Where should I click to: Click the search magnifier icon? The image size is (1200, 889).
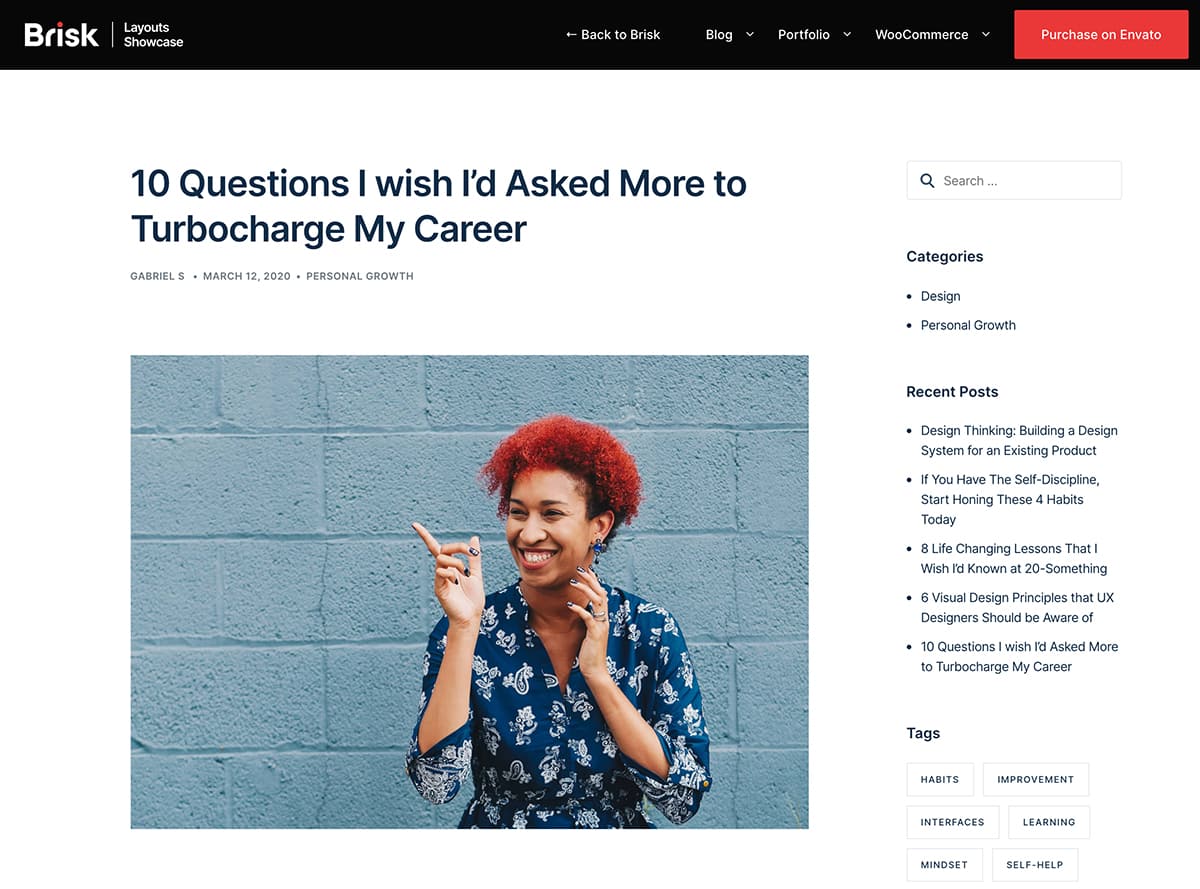pyautogui.click(x=927, y=181)
